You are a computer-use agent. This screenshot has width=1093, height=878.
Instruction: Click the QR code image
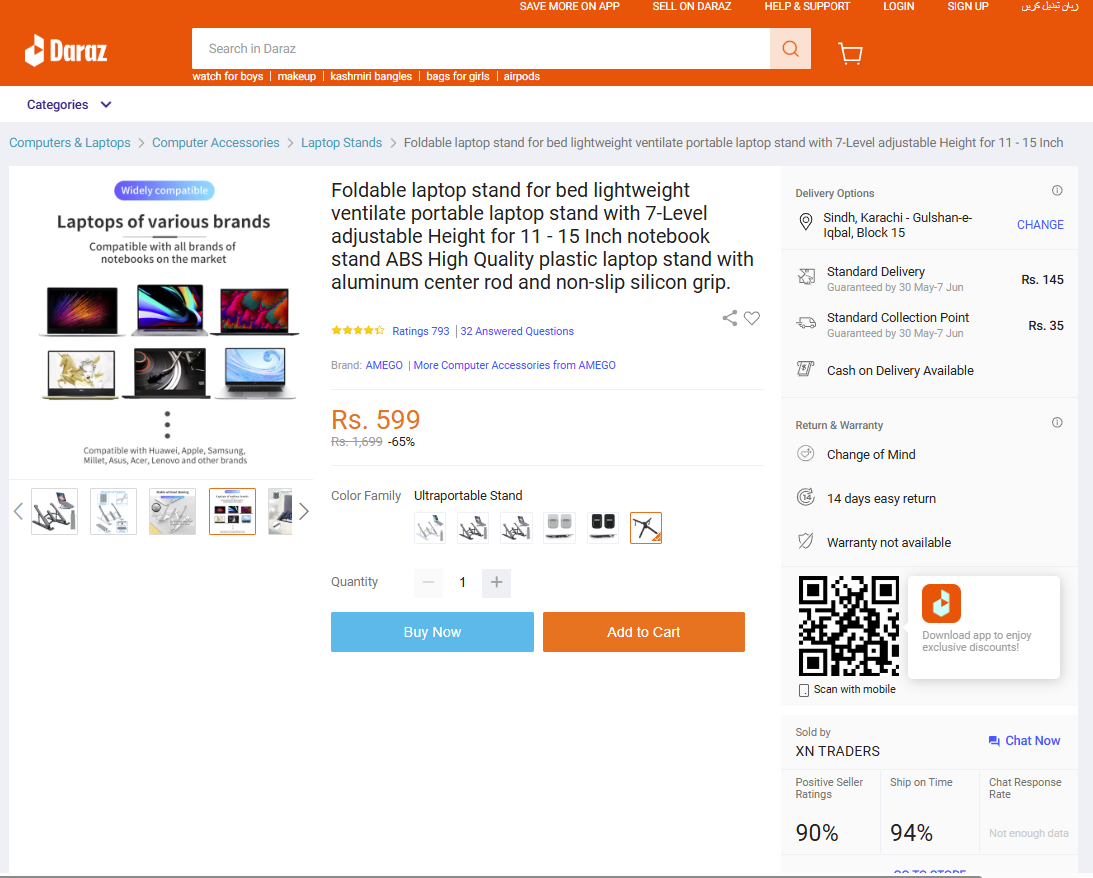tap(848, 626)
